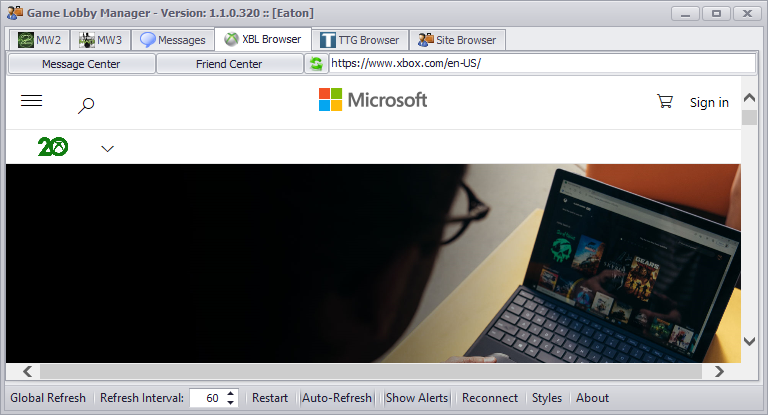Open the shopping cart icon

click(665, 101)
